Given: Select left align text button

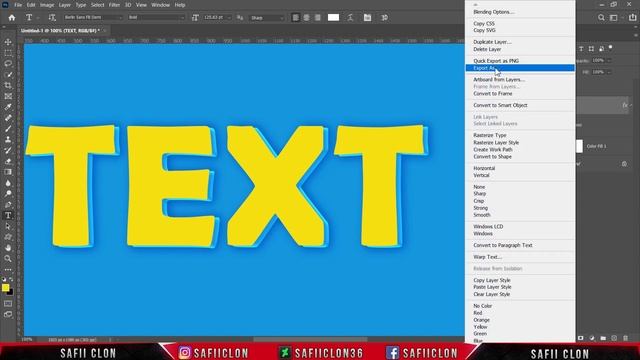Looking at the screenshot, I should point(295,18).
